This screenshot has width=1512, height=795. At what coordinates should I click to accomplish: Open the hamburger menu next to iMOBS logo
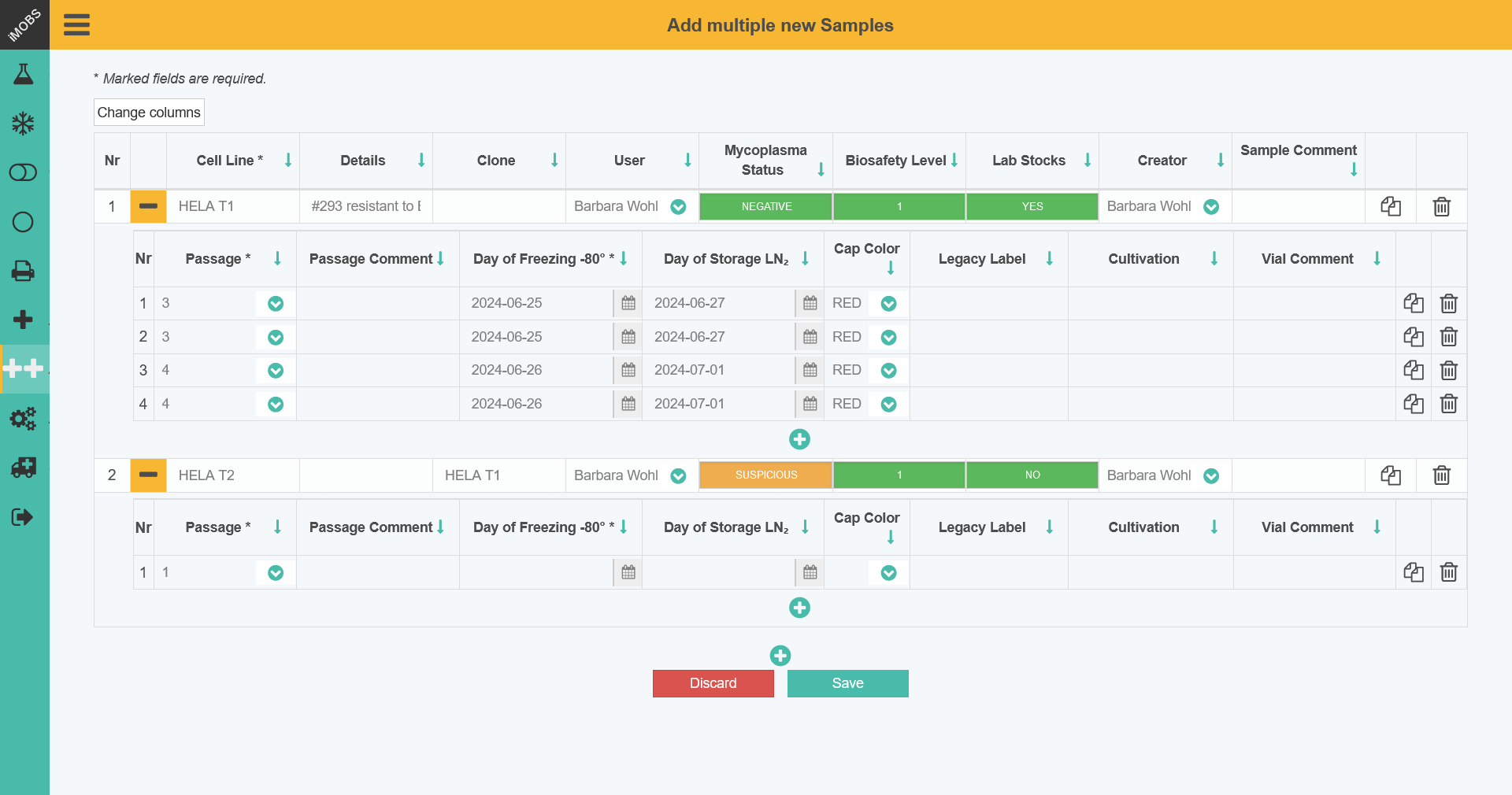coord(76,24)
